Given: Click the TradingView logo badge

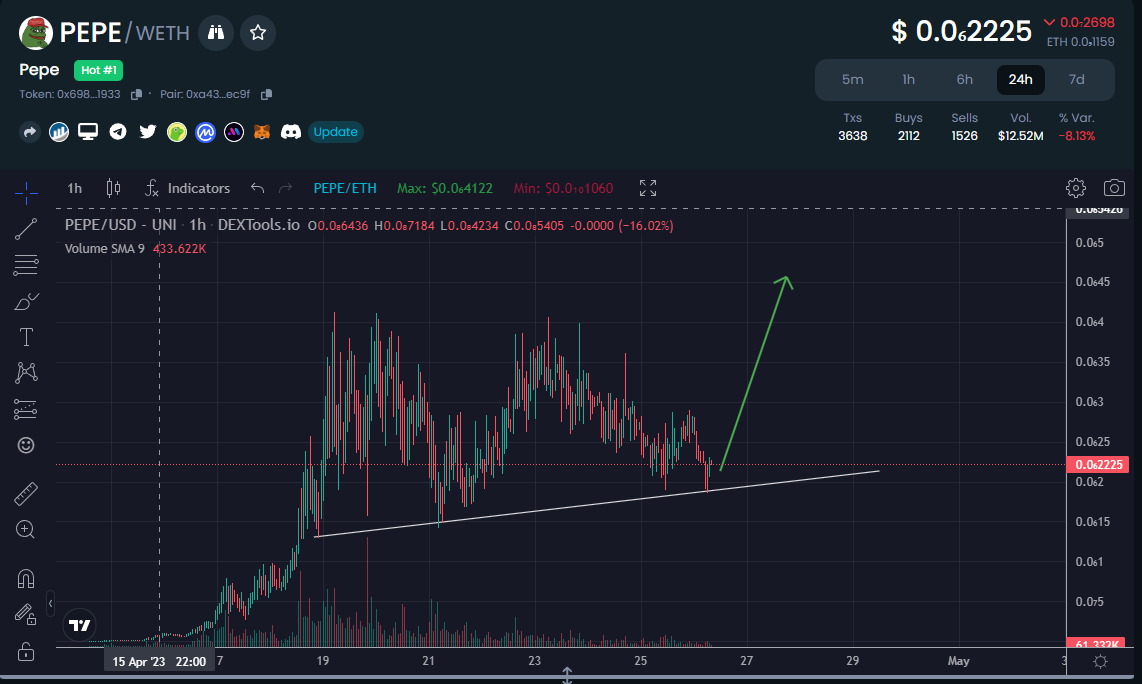Looking at the screenshot, I should pyautogui.click(x=79, y=625).
